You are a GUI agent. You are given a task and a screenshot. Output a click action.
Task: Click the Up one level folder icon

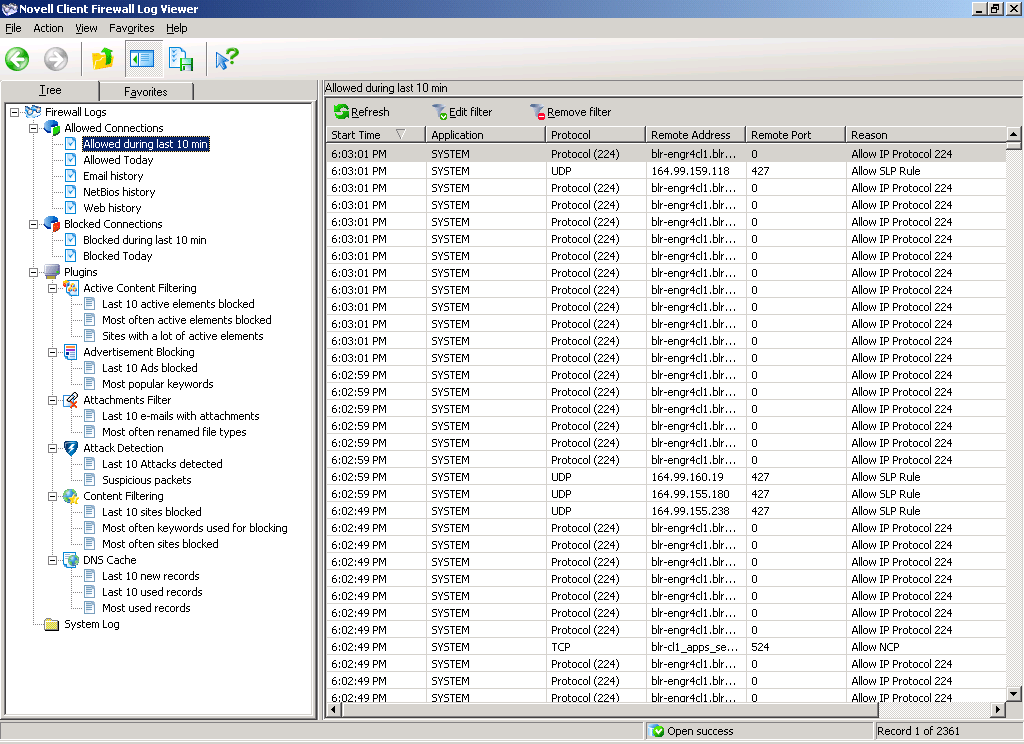coord(102,59)
